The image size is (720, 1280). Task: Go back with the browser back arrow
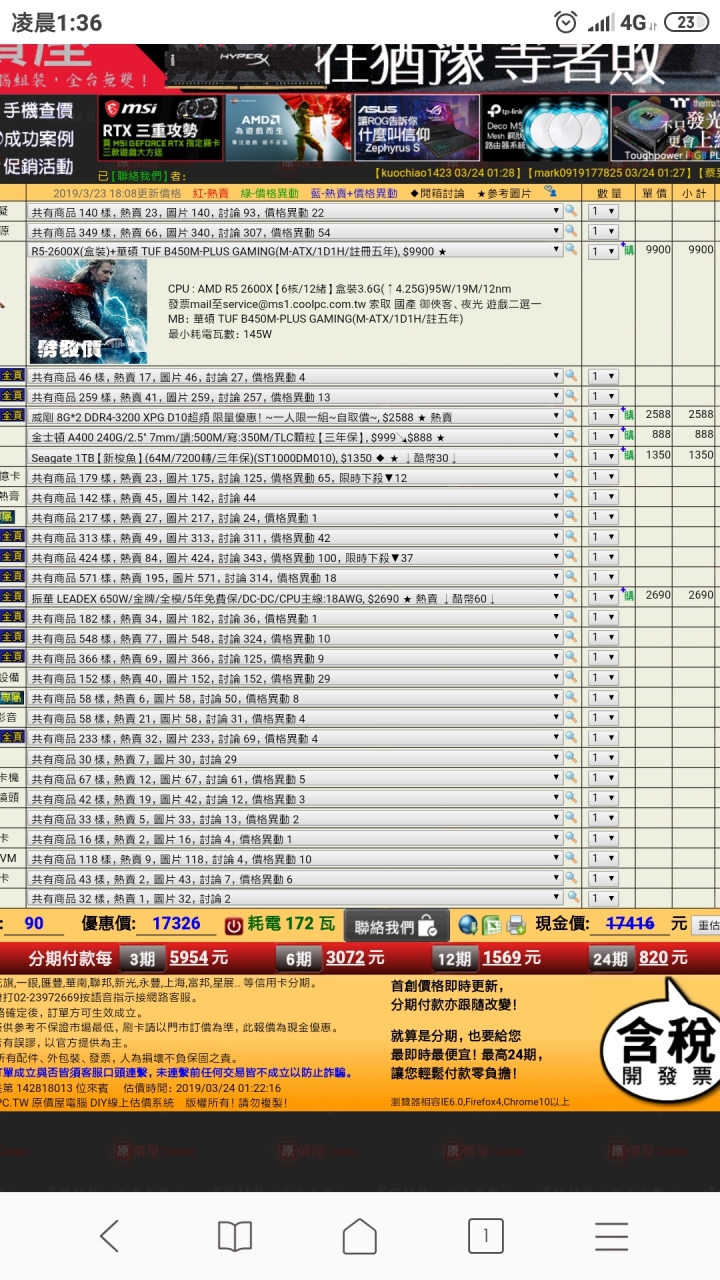click(x=110, y=1236)
